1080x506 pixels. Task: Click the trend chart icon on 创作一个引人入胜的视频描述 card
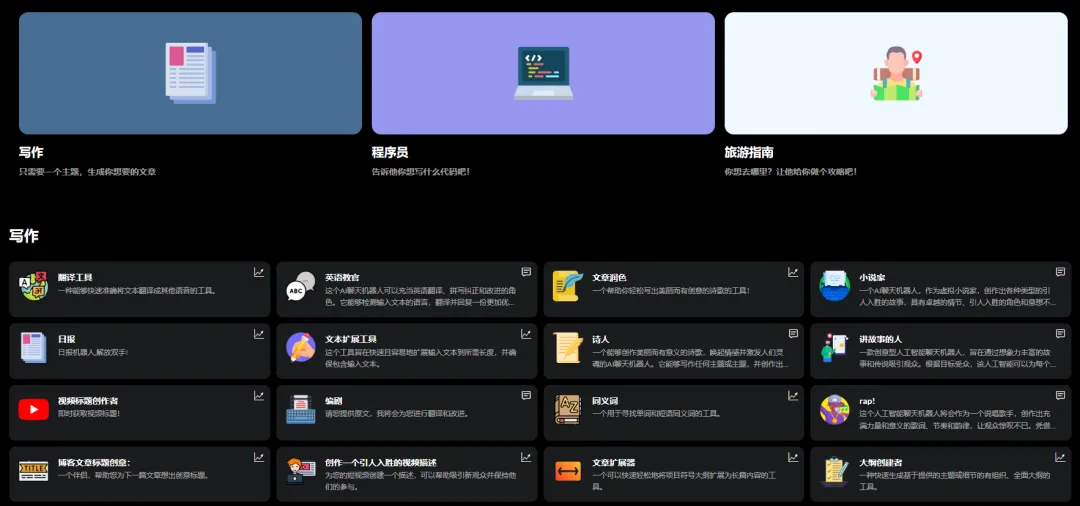coord(526,457)
